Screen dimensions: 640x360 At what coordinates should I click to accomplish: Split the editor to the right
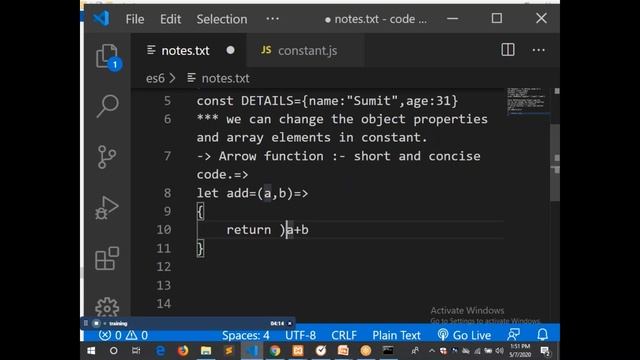point(508,50)
